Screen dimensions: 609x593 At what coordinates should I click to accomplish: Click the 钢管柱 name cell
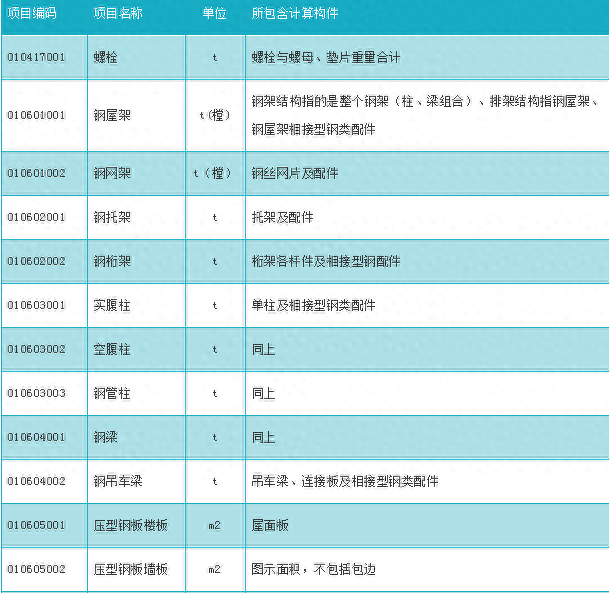(x=112, y=393)
